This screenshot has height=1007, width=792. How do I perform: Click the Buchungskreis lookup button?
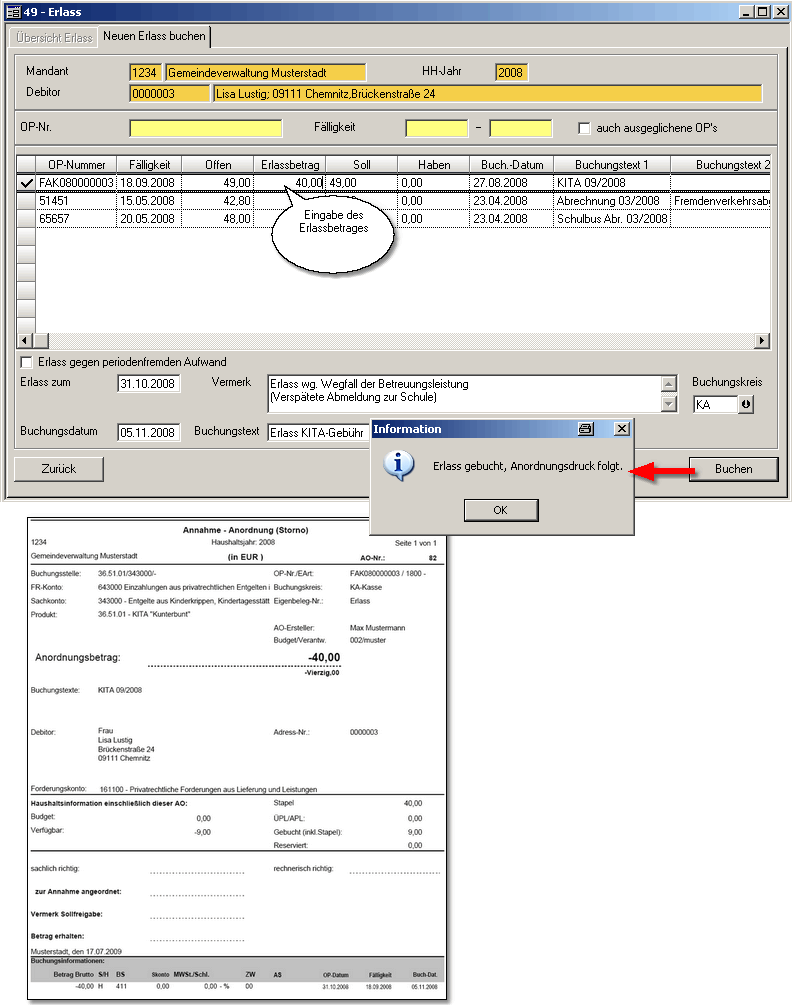[x=745, y=404]
